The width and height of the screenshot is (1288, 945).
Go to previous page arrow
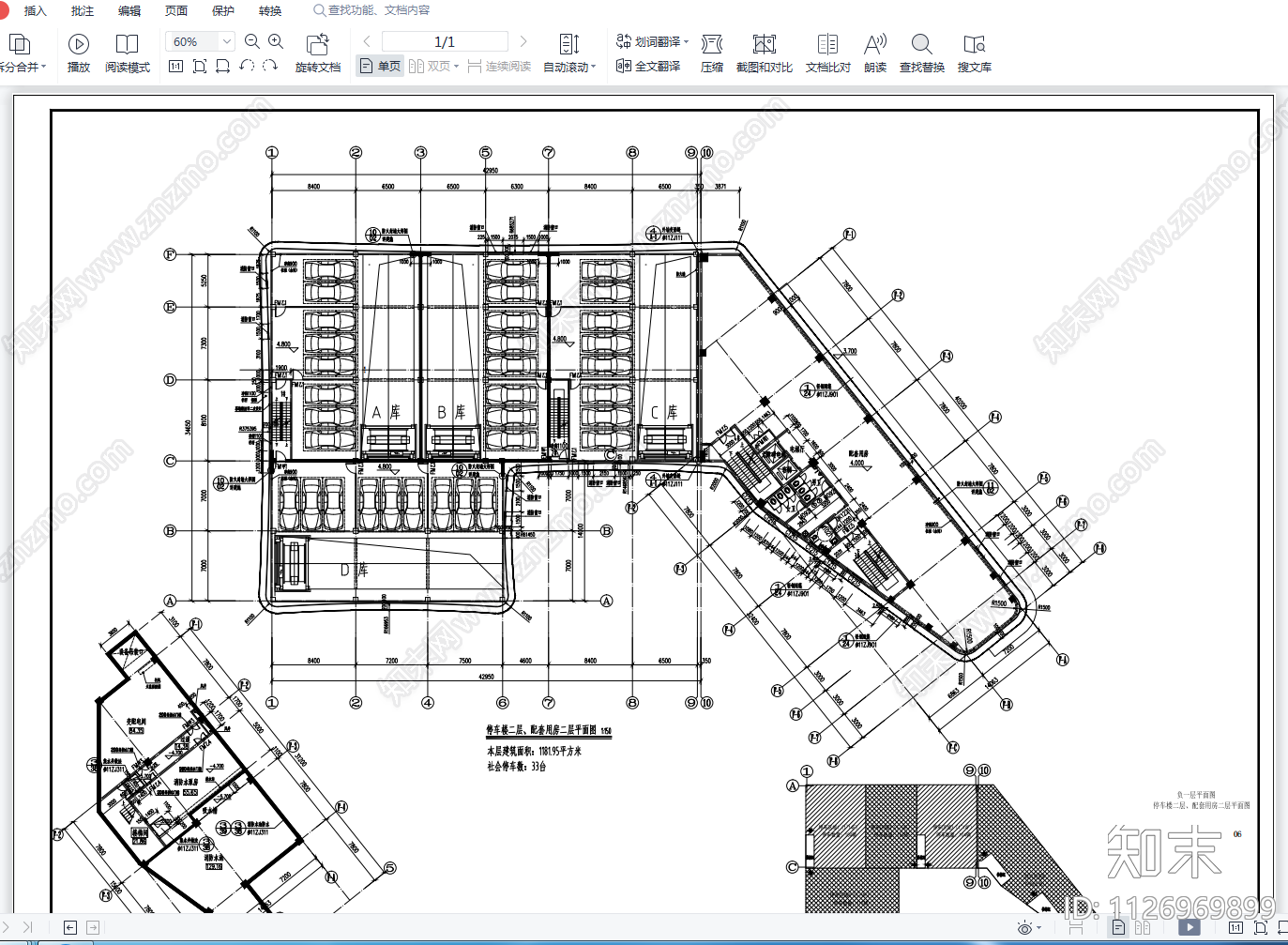[x=367, y=41]
